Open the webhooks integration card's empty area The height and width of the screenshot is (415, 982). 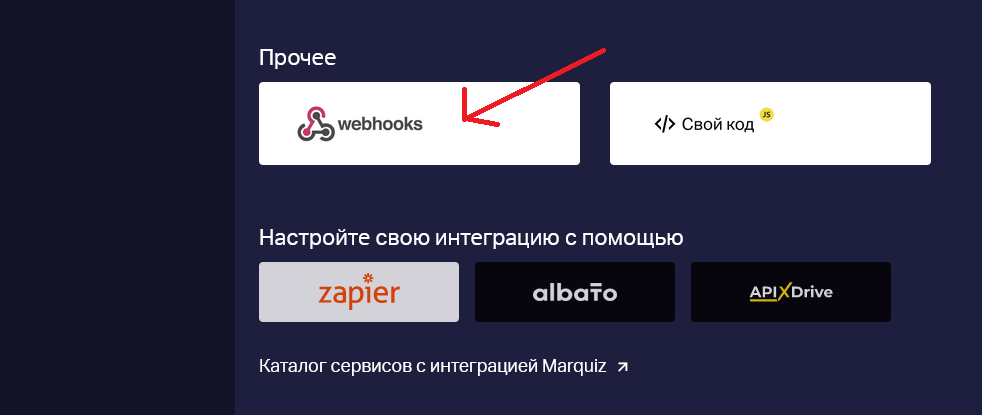coord(520,144)
